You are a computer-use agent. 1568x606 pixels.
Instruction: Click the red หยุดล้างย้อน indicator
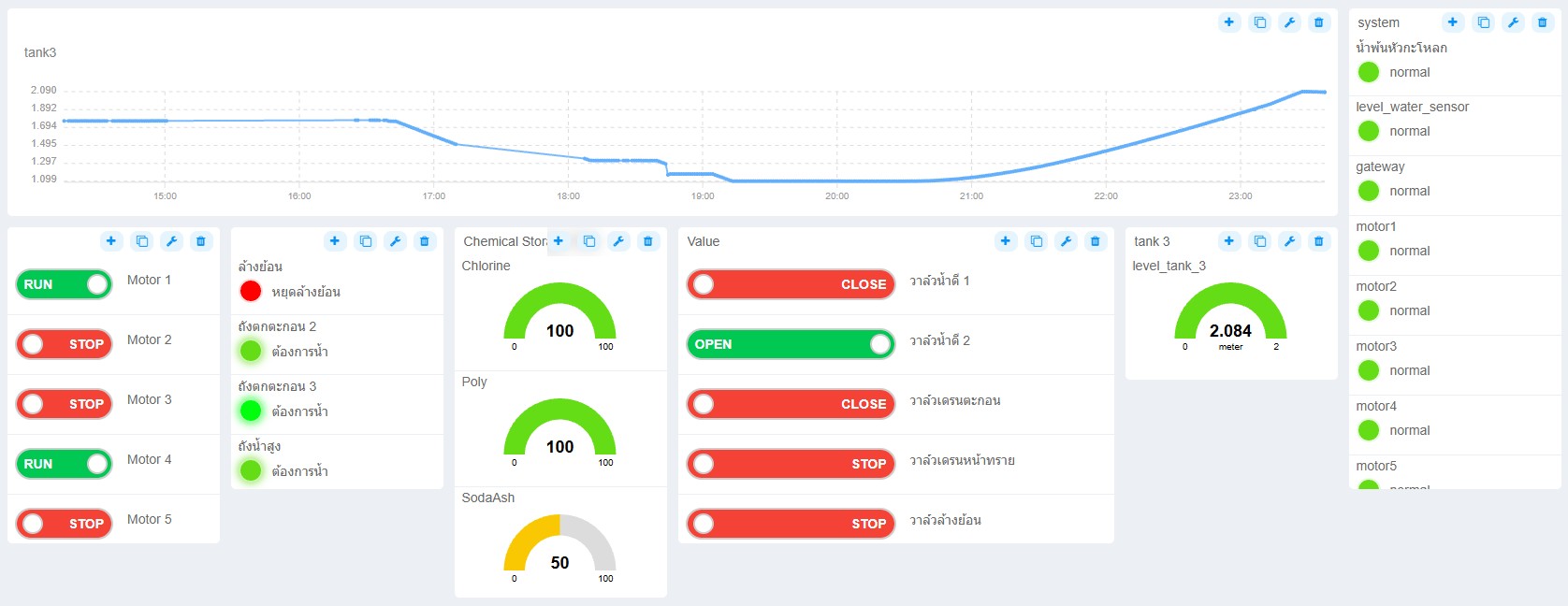(x=251, y=291)
